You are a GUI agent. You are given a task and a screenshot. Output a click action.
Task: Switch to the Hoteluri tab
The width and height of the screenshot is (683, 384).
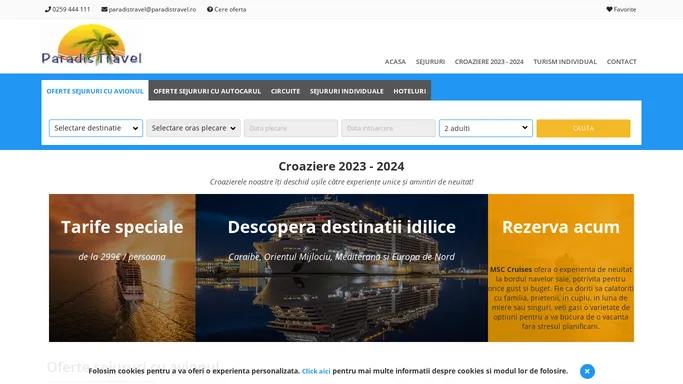409,91
